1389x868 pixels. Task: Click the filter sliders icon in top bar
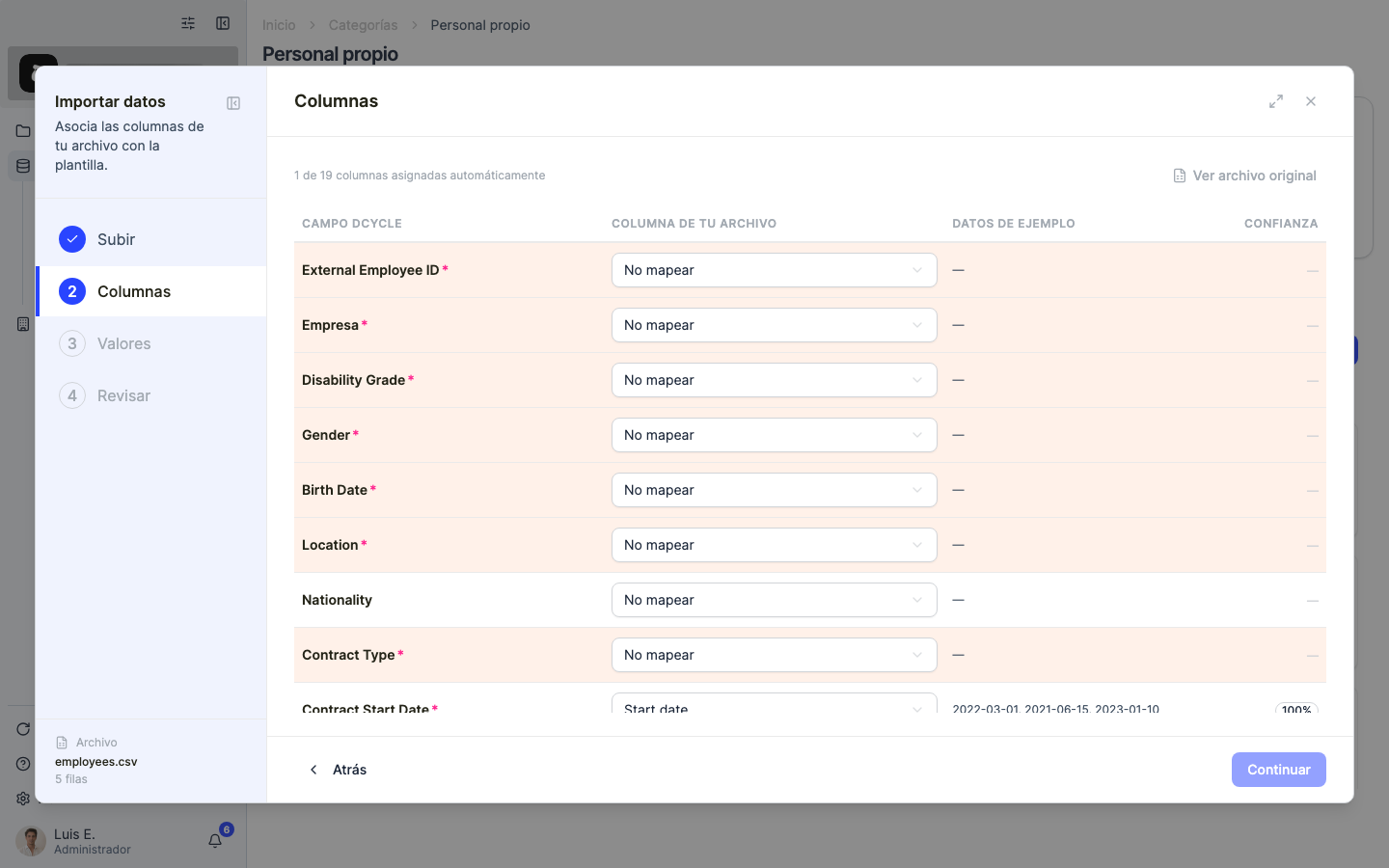click(188, 23)
